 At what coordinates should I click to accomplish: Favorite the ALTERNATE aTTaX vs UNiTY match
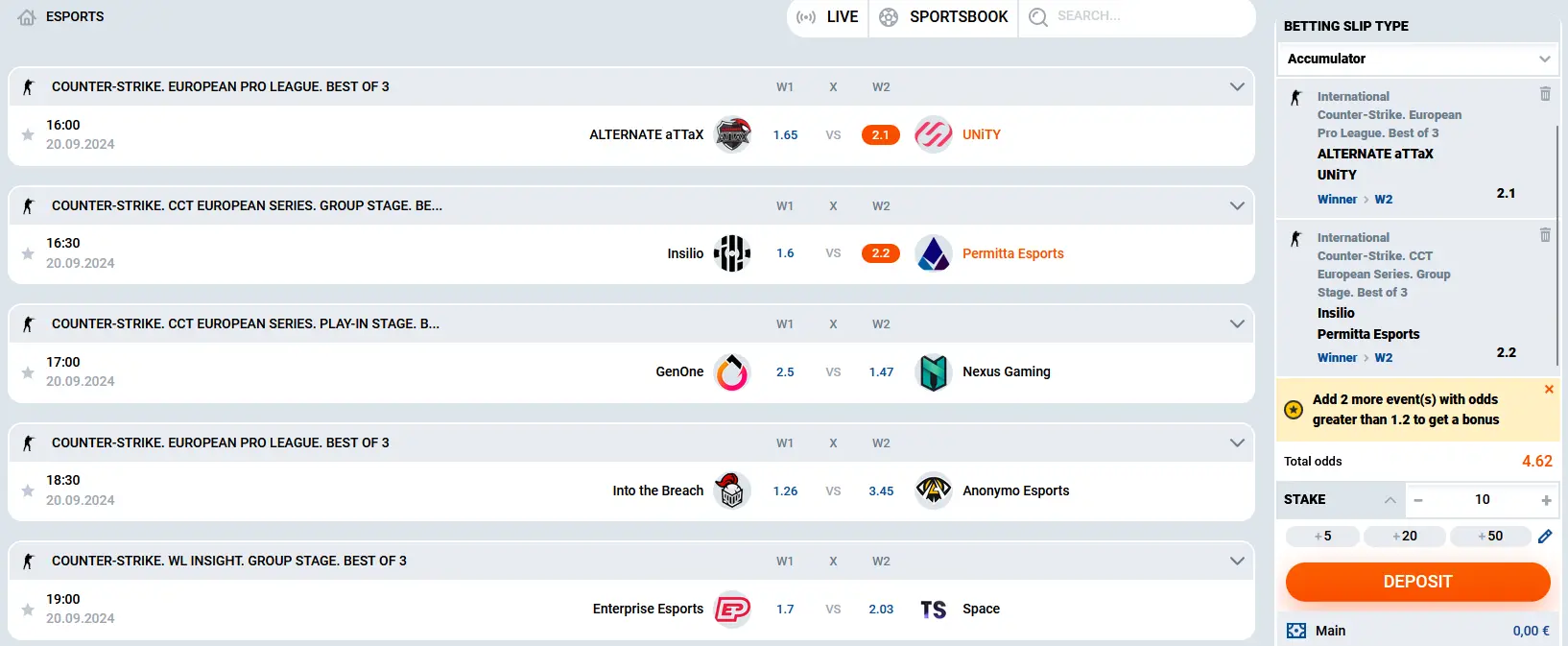[27, 134]
